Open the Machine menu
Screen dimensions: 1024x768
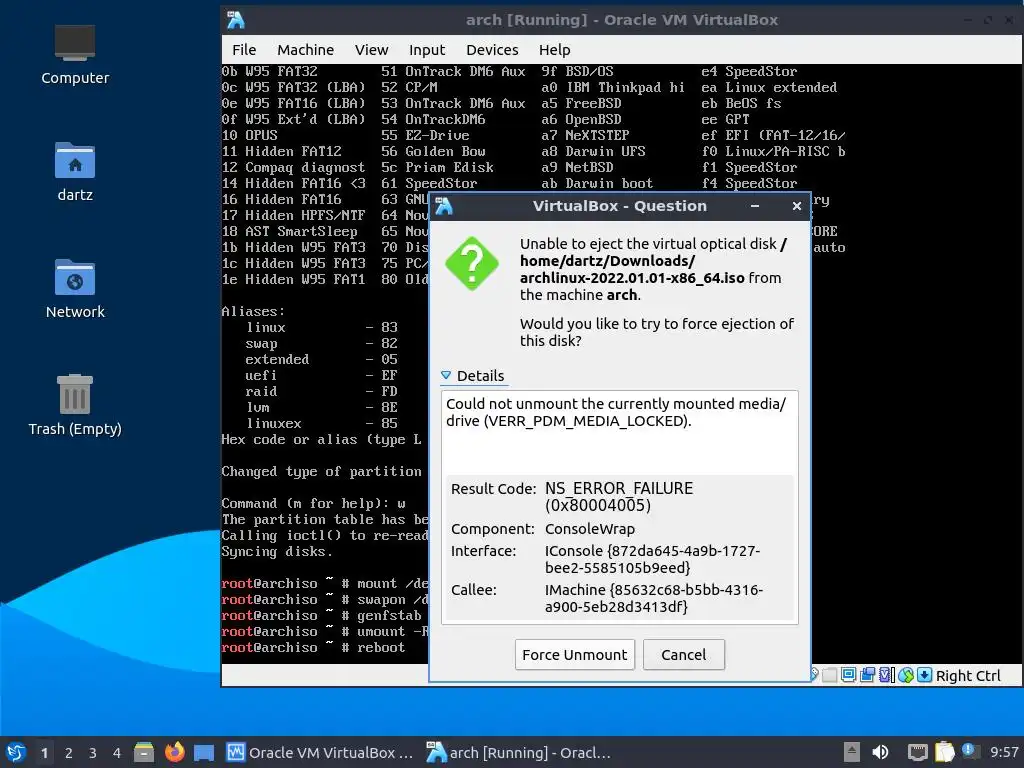pos(305,50)
